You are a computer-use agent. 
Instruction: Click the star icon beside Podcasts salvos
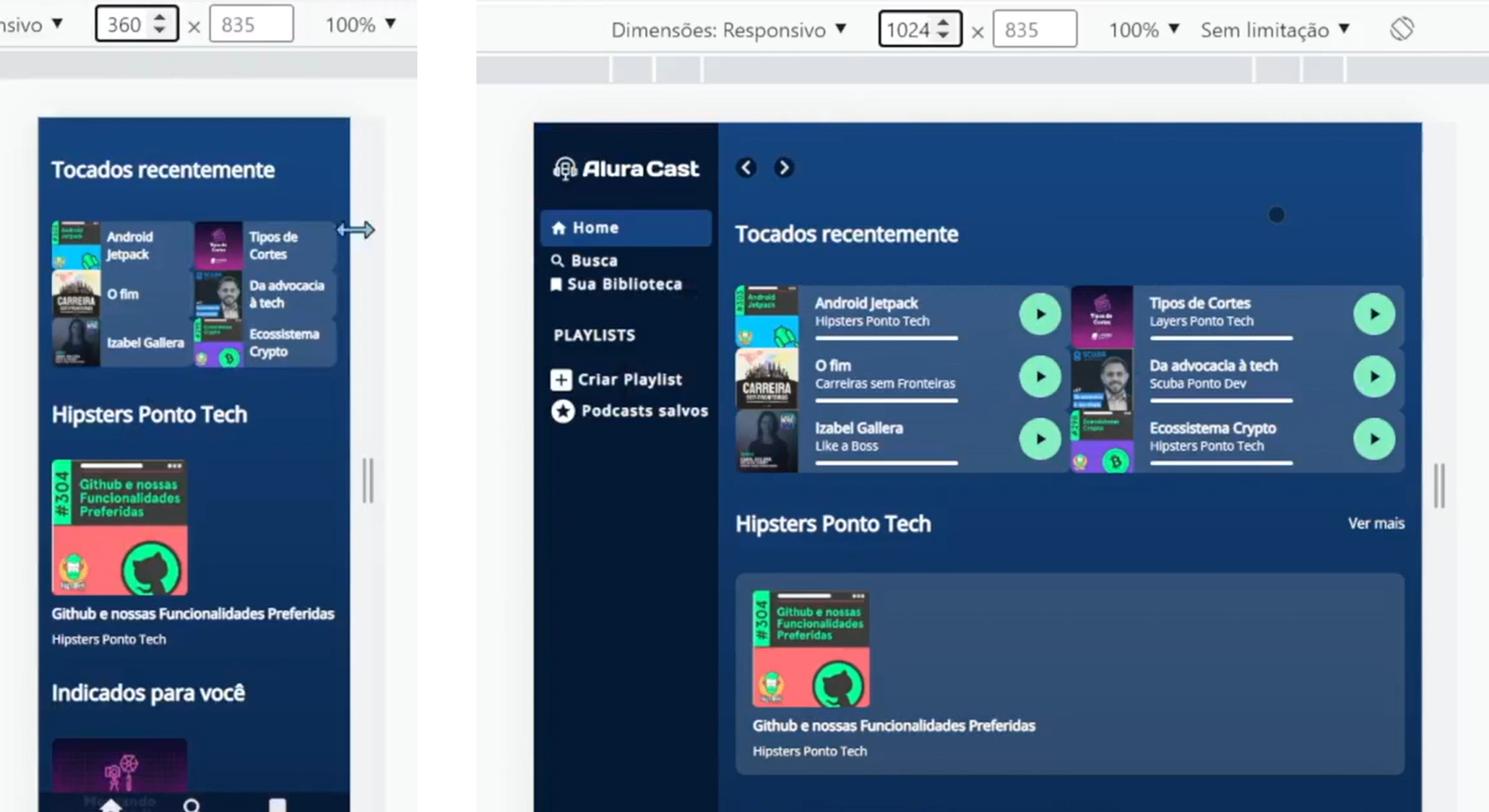[x=563, y=411]
